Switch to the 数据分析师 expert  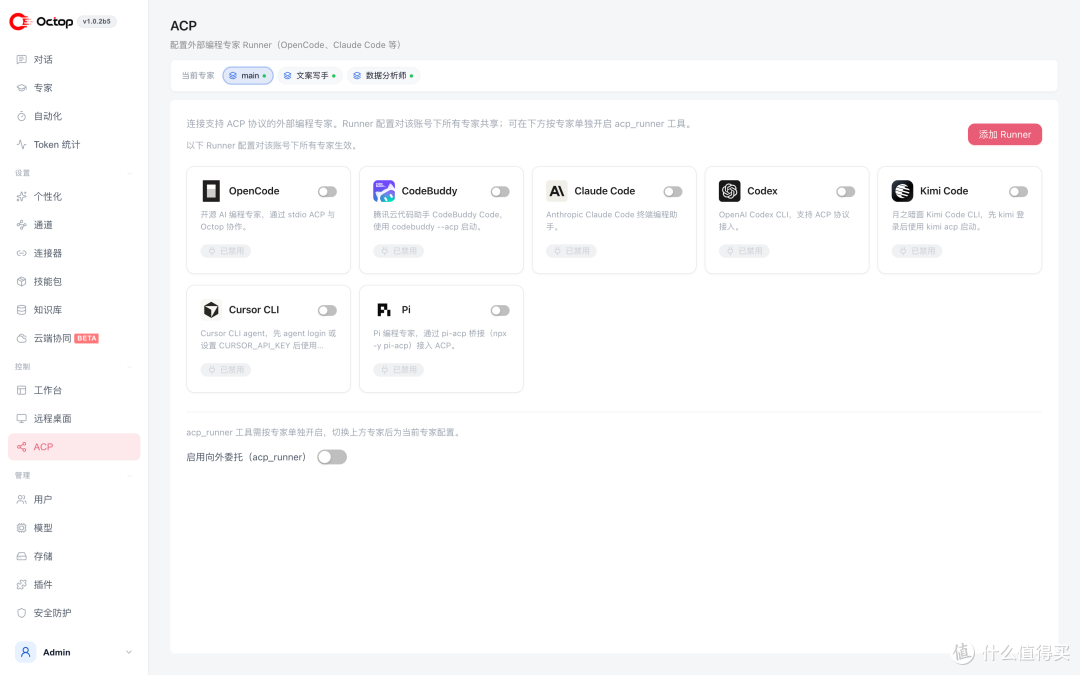pyautogui.click(x=384, y=76)
